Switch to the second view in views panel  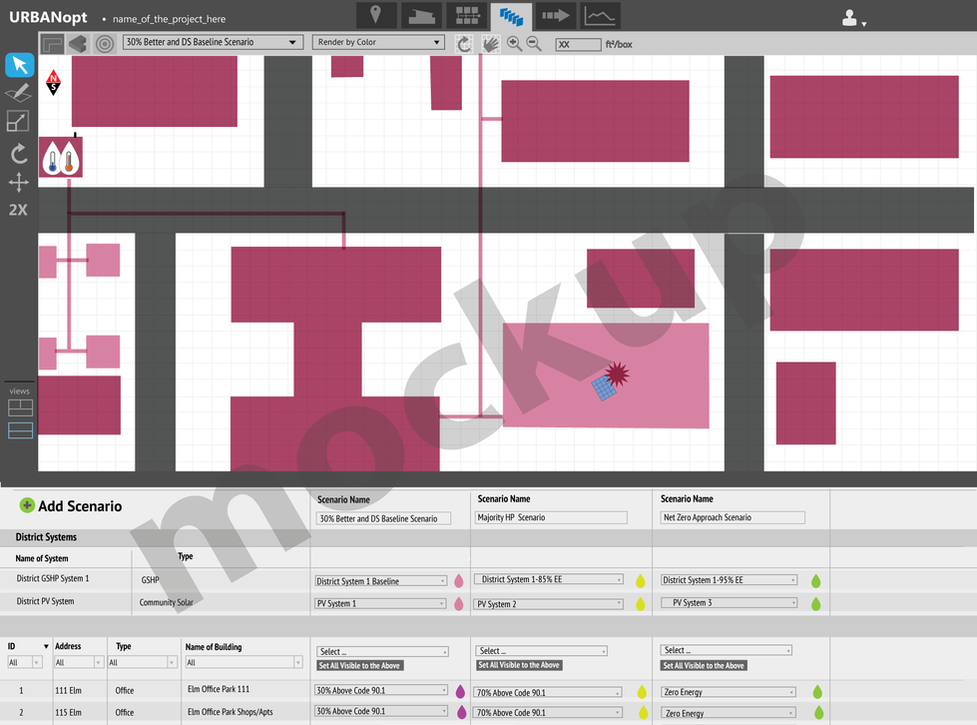pyautogui.click(x=20, y=429)
